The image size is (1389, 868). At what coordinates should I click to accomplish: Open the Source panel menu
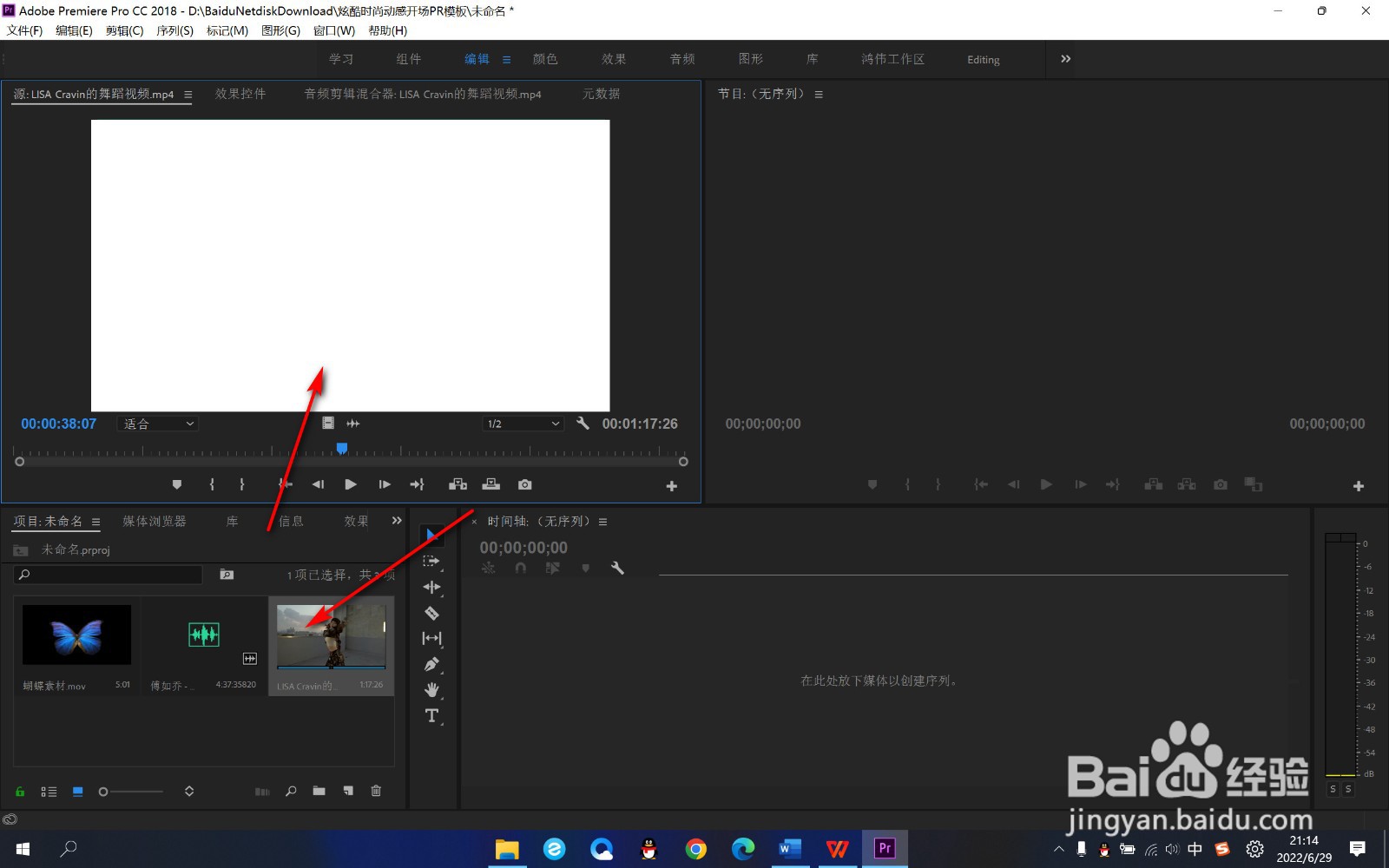(x=188, y=95)
